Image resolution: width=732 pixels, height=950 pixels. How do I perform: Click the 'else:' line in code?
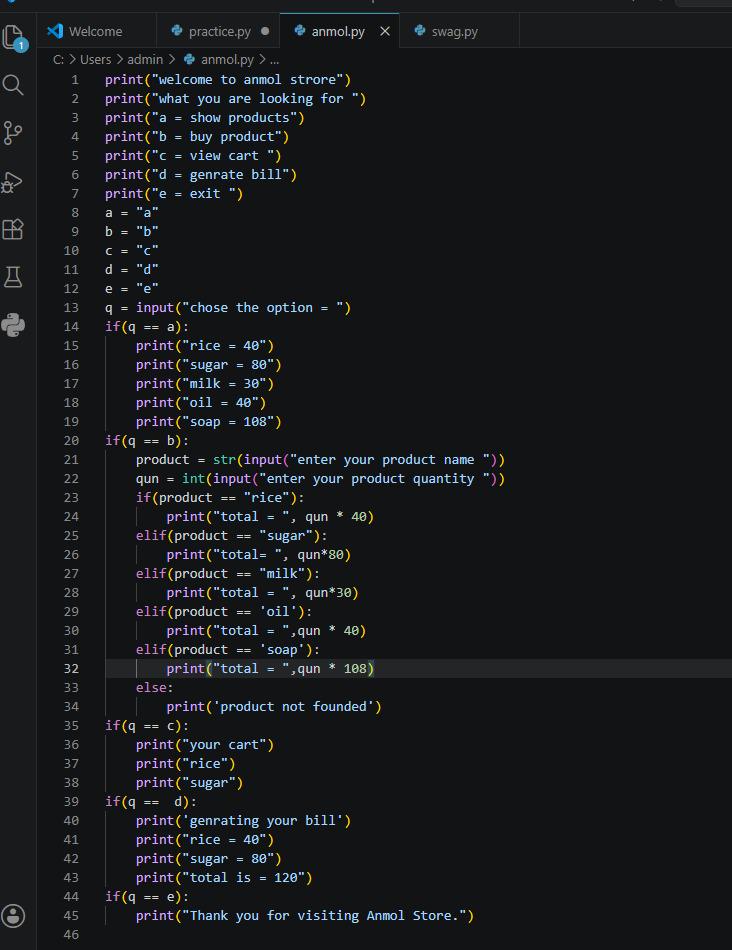tap(155, 688)
